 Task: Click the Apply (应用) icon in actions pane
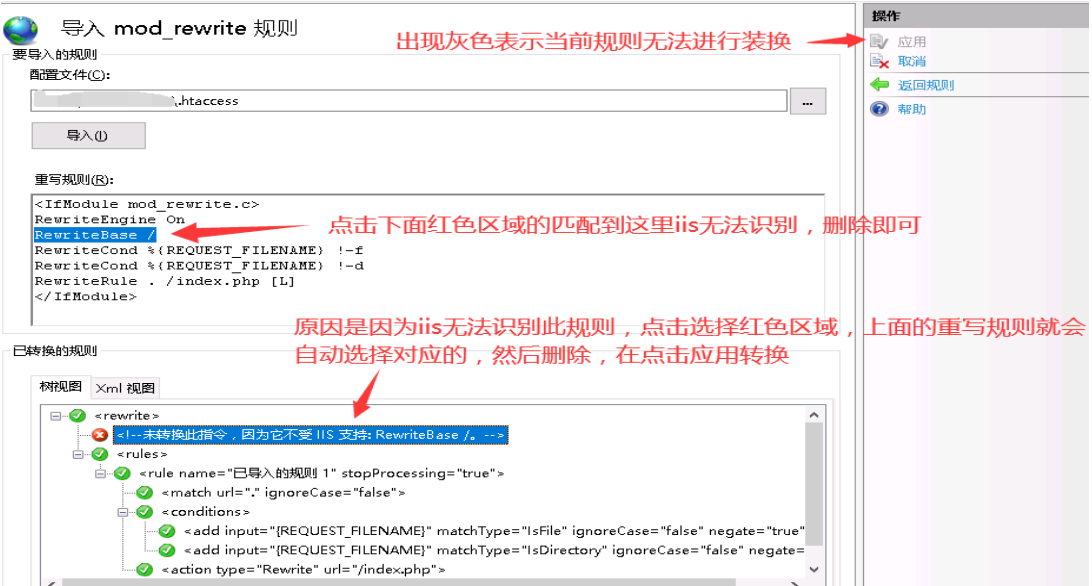click(879, 42)
